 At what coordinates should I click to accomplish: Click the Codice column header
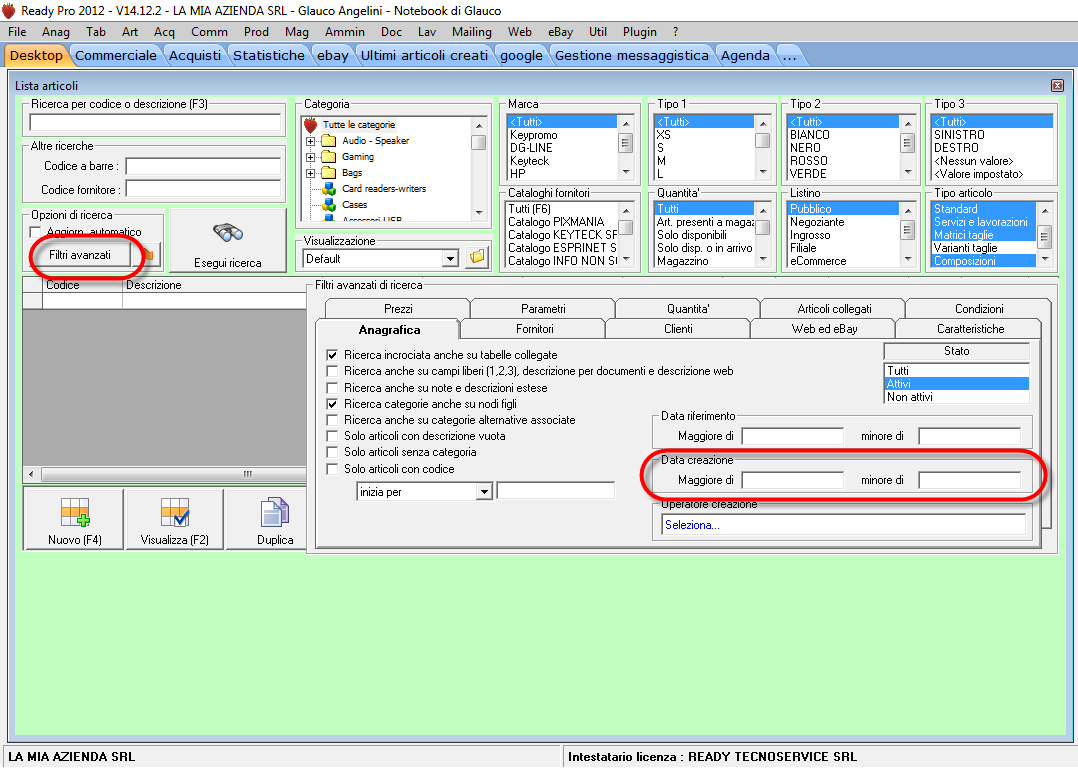point(82,285)
